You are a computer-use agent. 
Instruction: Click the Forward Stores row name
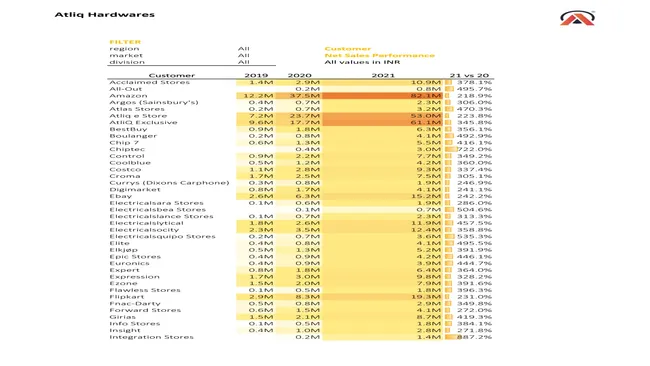point(145,310)
